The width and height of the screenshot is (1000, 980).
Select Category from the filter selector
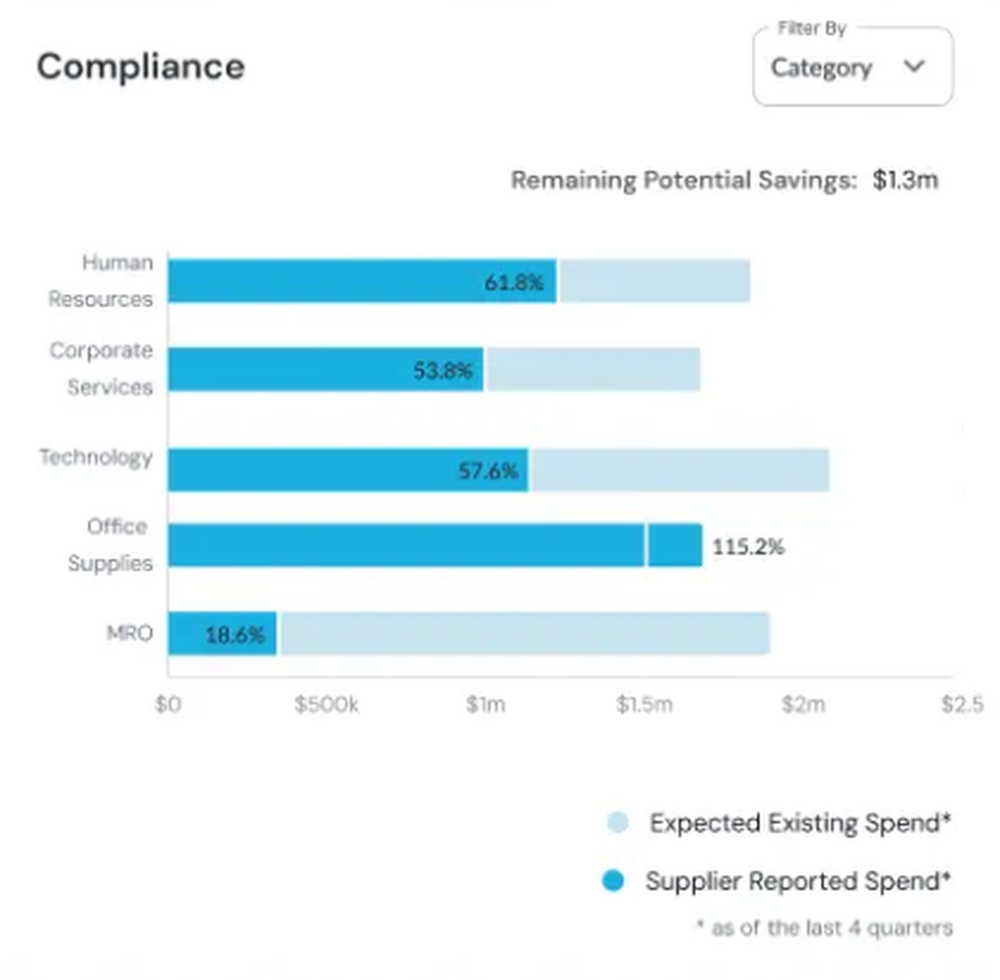[820, 68]
